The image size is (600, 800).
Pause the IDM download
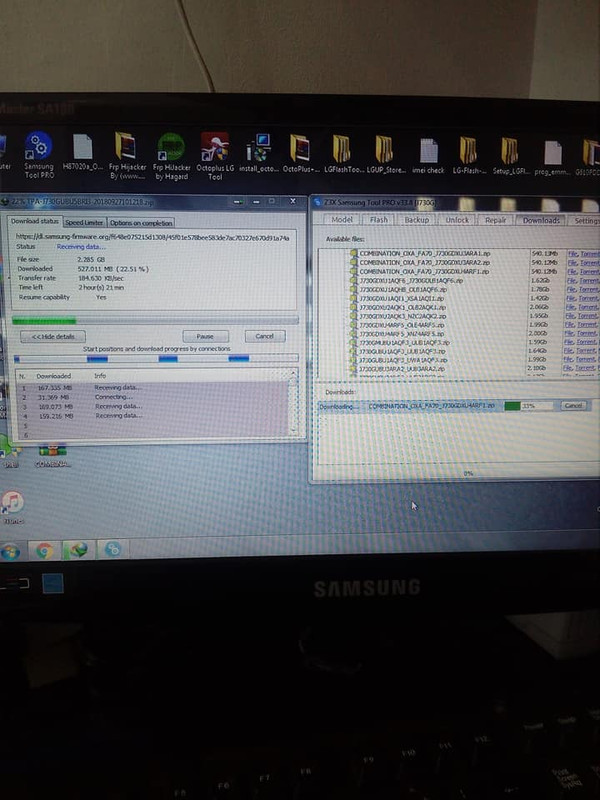pos(205,336)
